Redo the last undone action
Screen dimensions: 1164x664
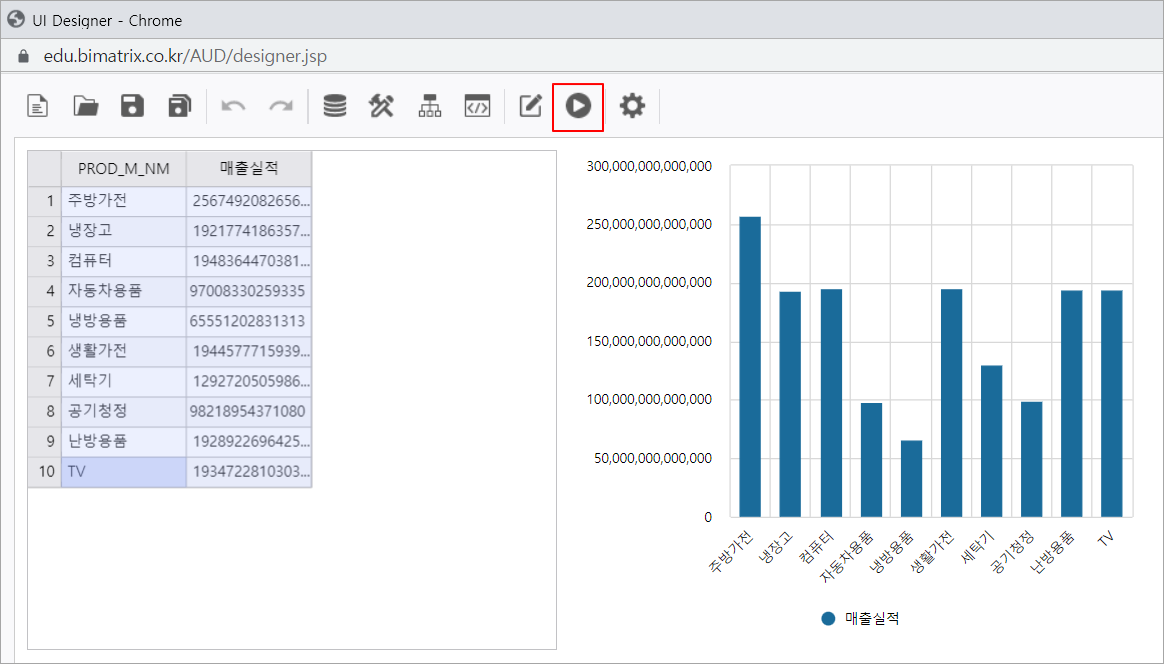click(x=280, y=106)
